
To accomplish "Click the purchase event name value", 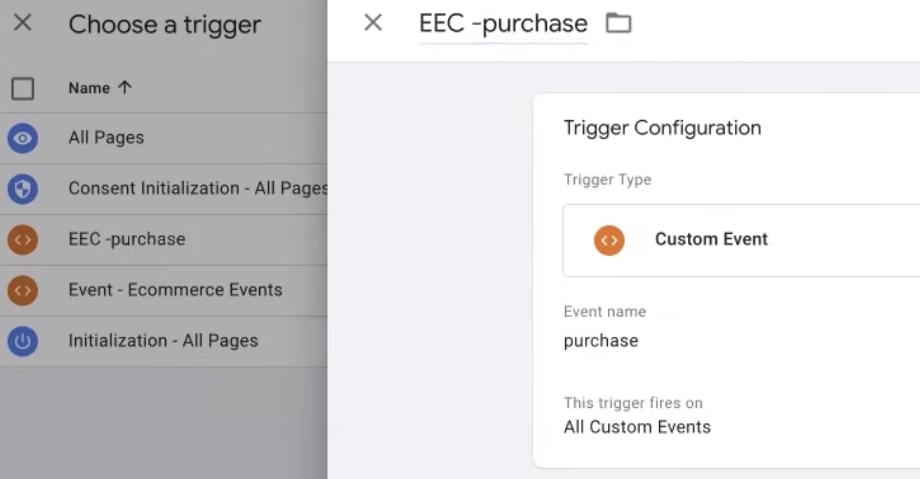I will point(601,341).
